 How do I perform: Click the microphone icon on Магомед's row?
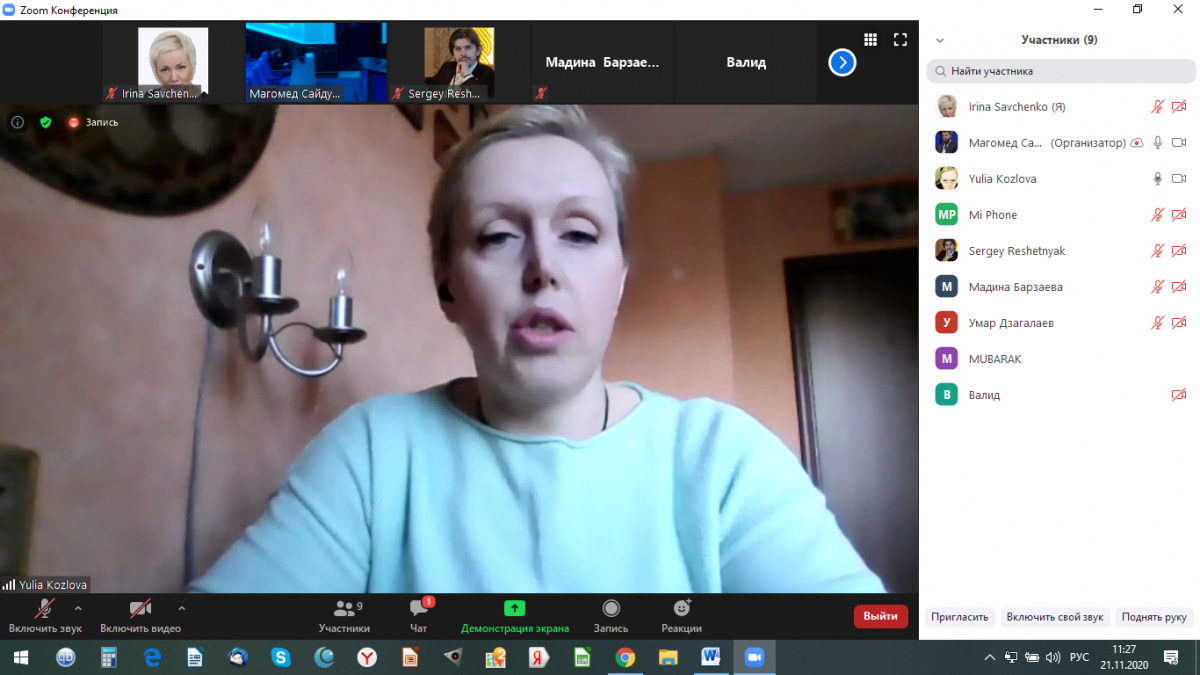[1158, 142]
